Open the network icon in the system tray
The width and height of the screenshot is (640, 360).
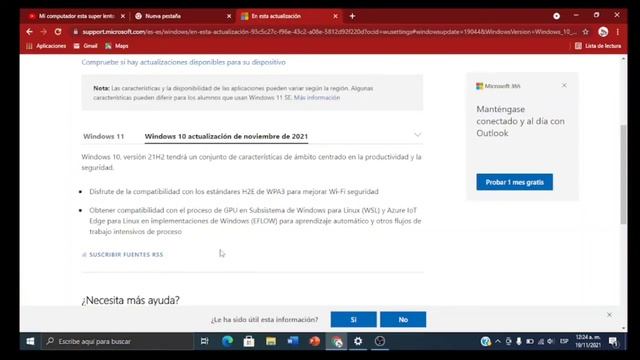(541, 341)
